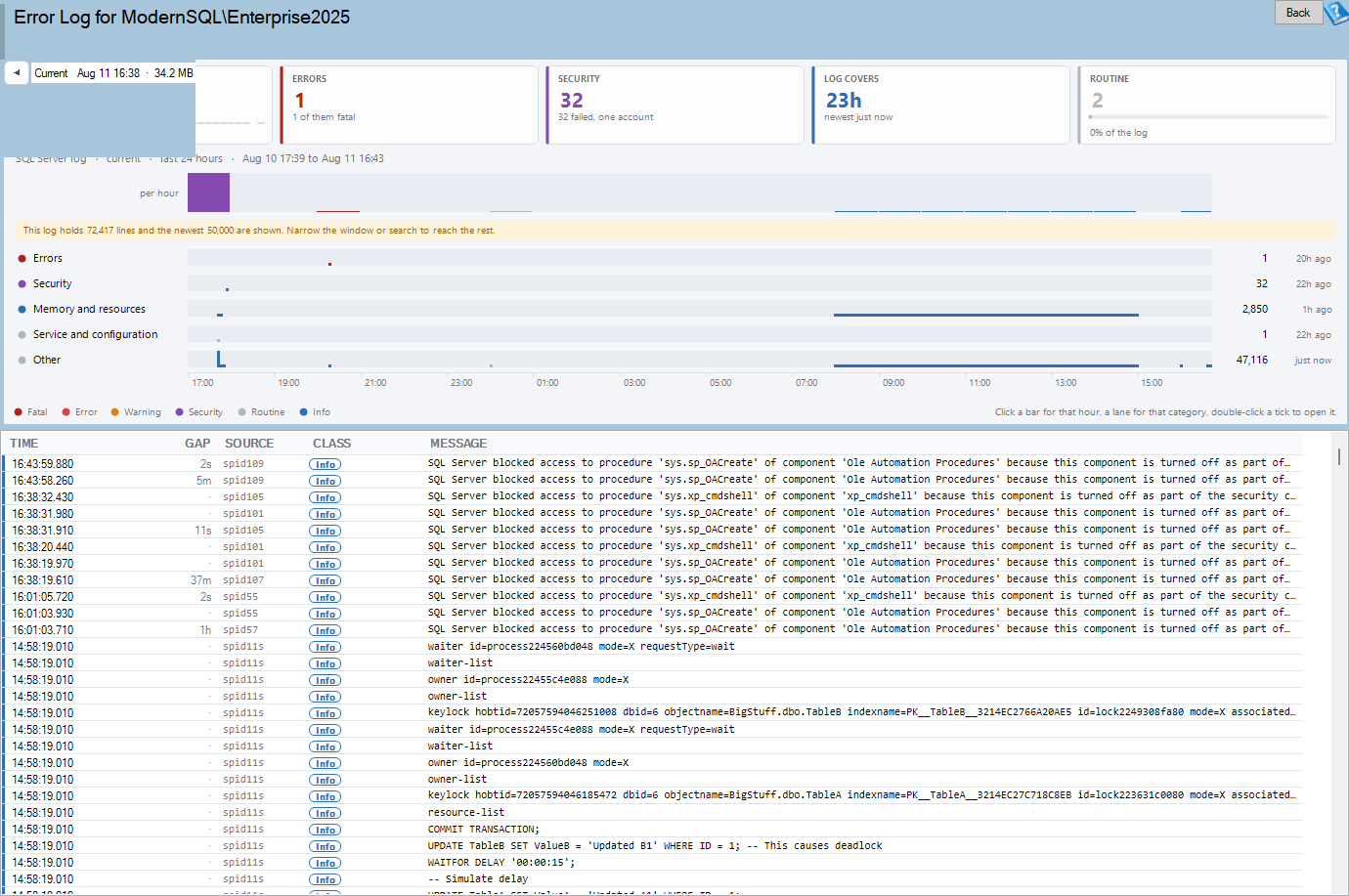Click the 09:00 axis label on timeline
The image size is (1349, 896).
(893, 383)
